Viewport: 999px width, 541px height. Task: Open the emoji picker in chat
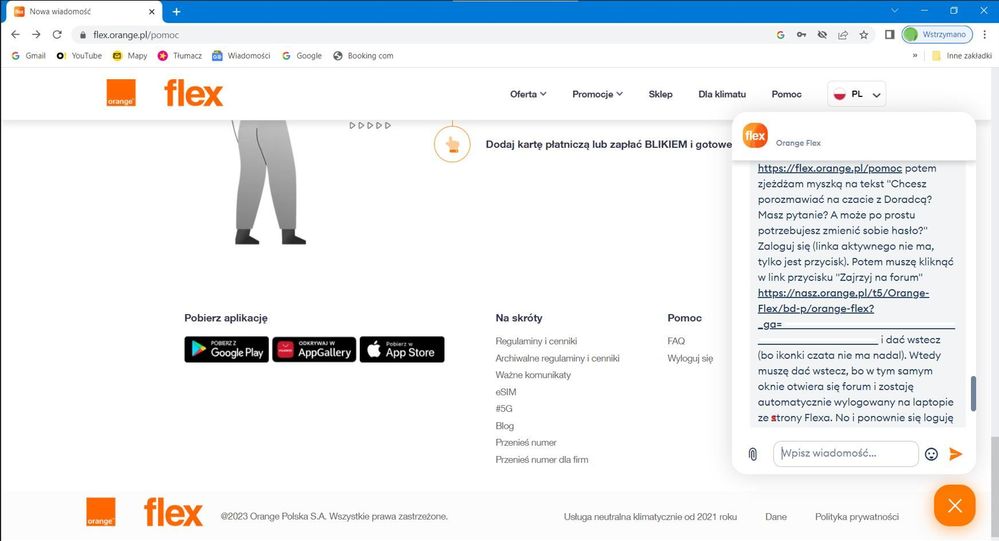click(x=931, y=454)
